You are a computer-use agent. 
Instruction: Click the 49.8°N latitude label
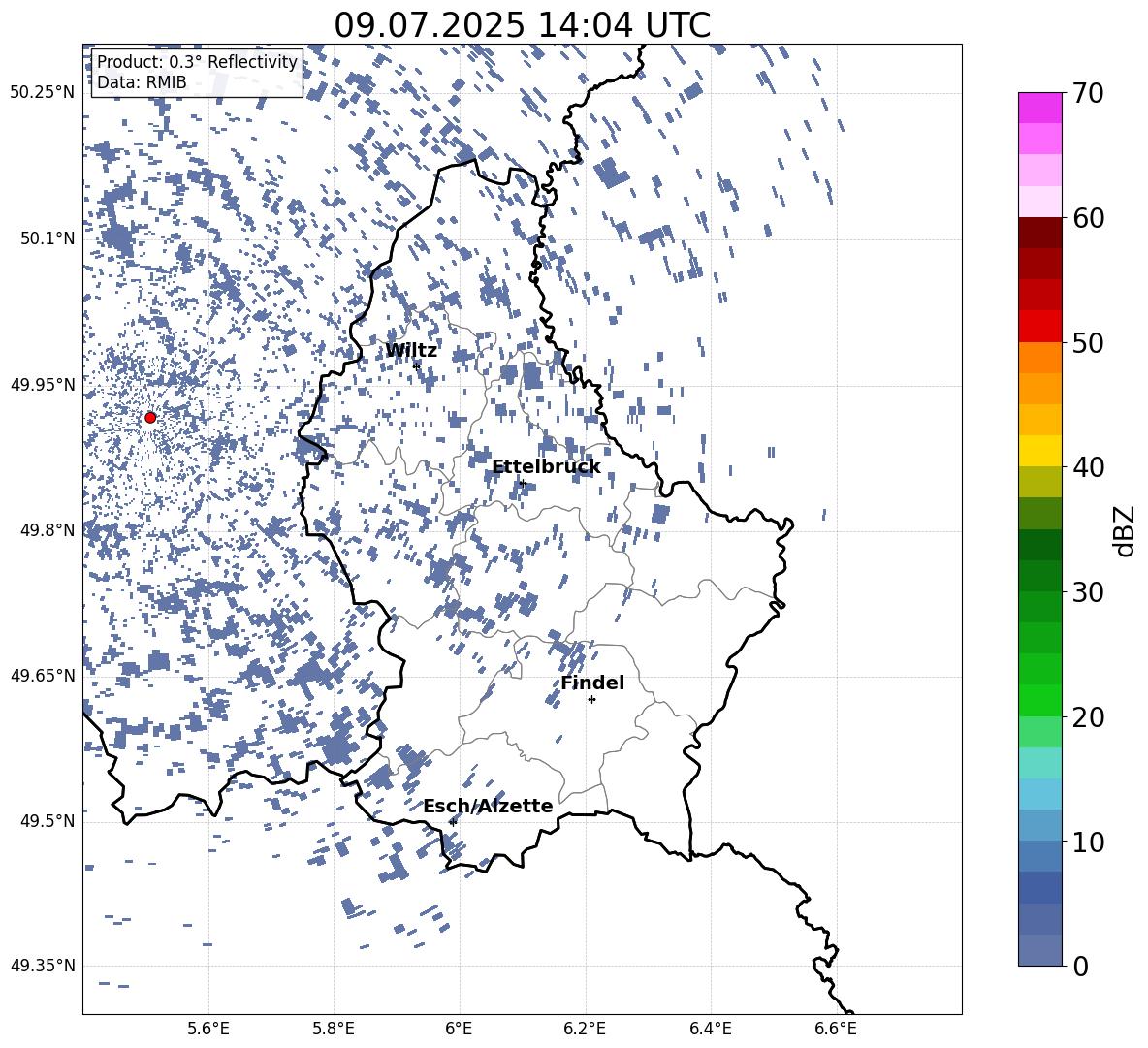tap(48, 530)
